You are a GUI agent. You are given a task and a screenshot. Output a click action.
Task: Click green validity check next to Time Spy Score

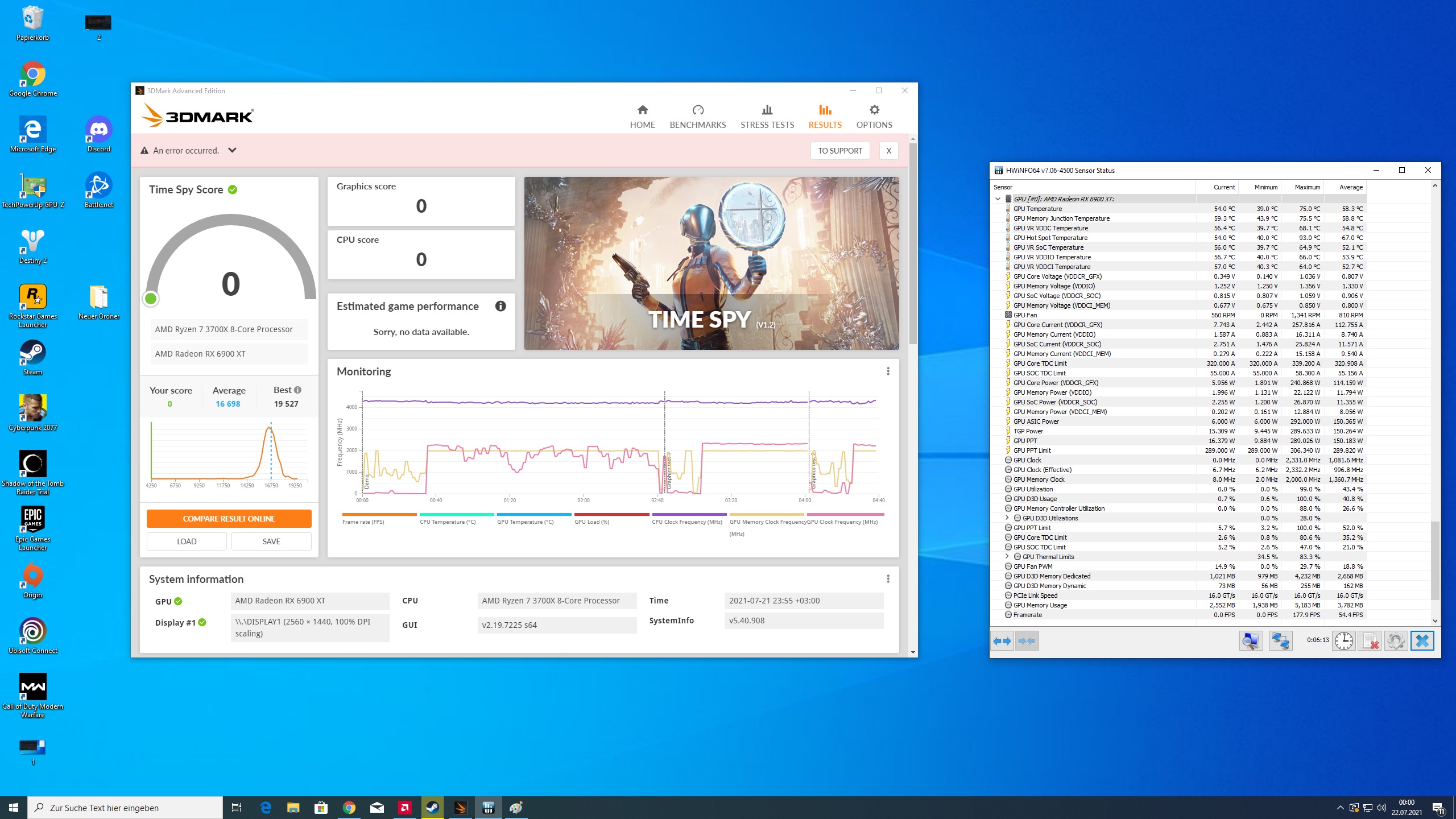(233, 190)
